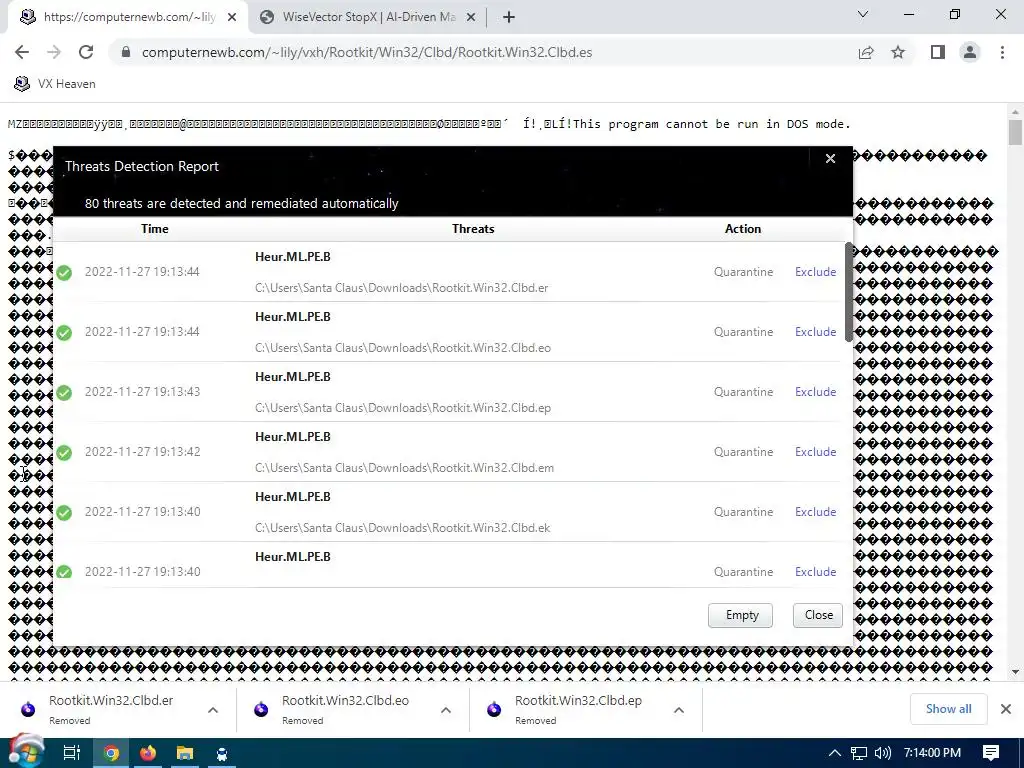Reload the current Chrome page

86,52
